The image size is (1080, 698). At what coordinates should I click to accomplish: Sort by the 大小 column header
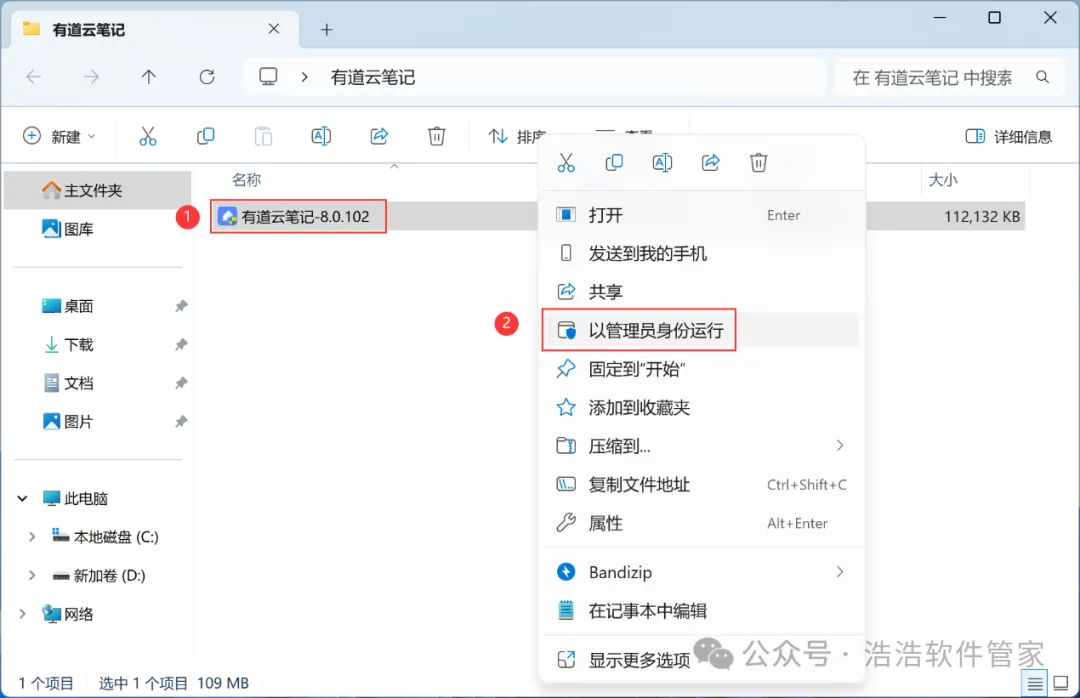[x=942, y=180]
